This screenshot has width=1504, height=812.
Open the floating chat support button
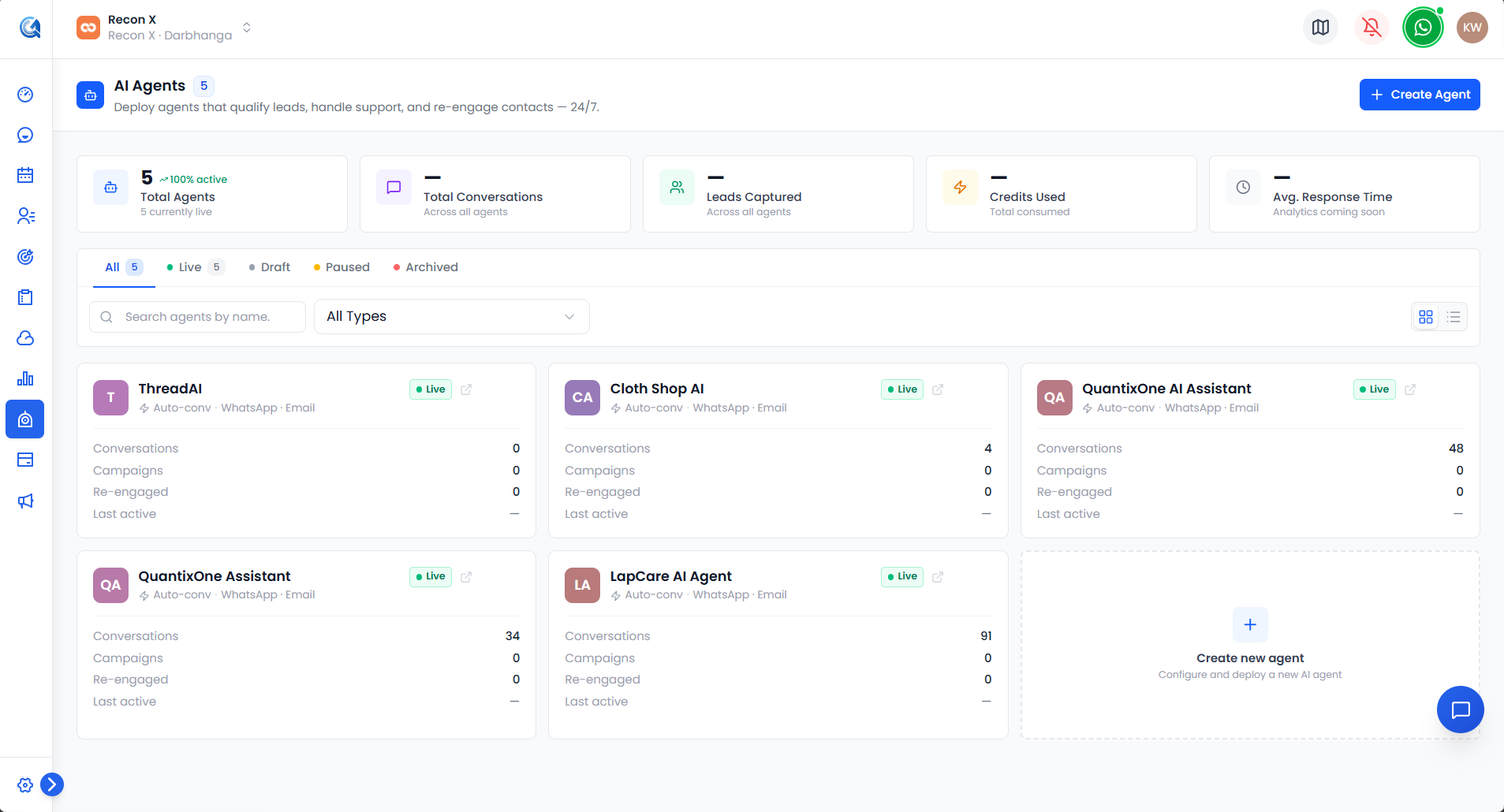coord(1461,710)
